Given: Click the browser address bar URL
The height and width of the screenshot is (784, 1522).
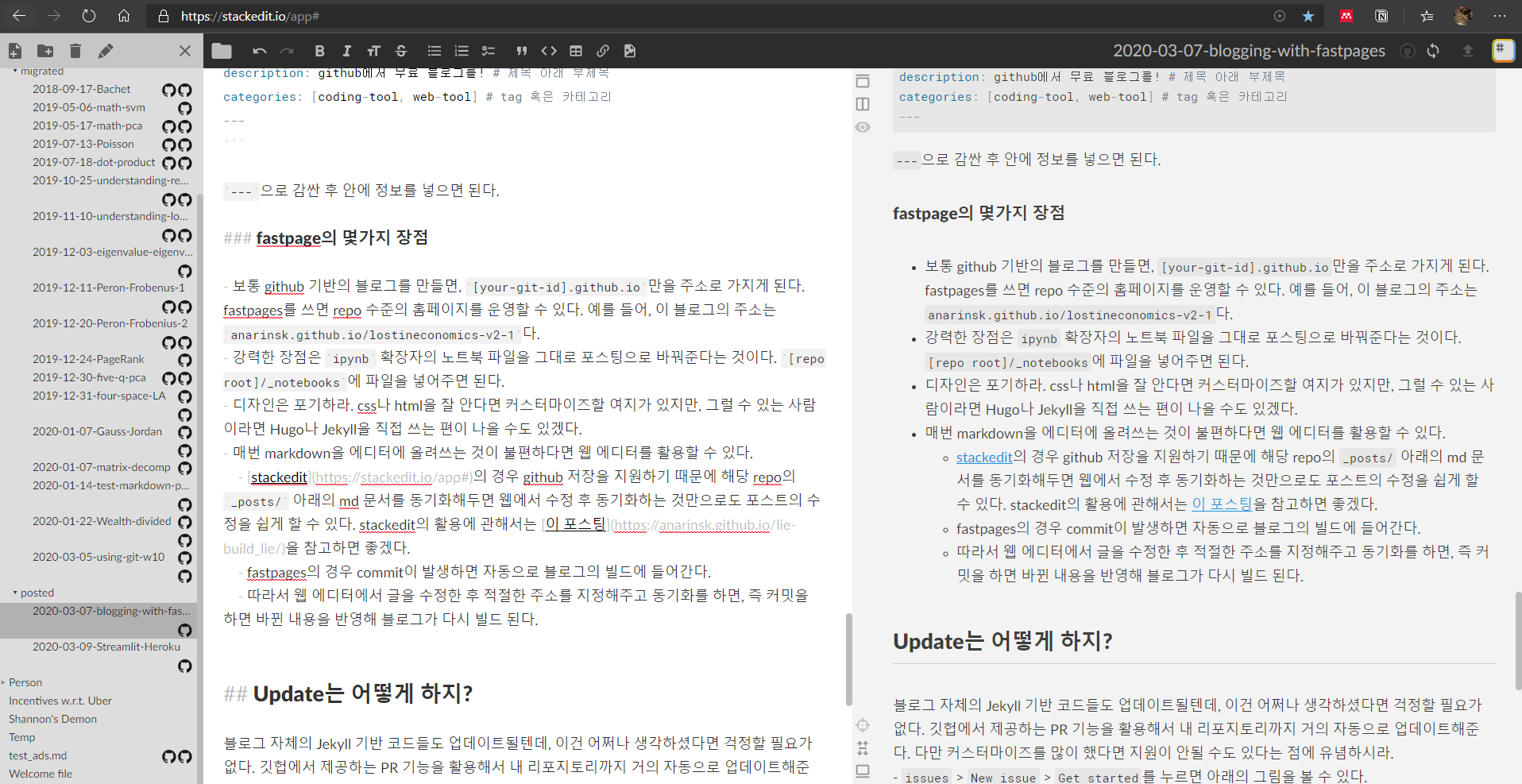Looking at the screenshot, I should [250, 16].
